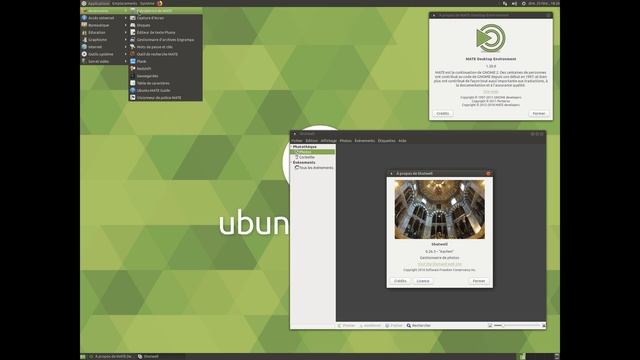Open Aide menu in Shotwell
The height and width of the screenshot is (360, 640).
tap(402, 141)
